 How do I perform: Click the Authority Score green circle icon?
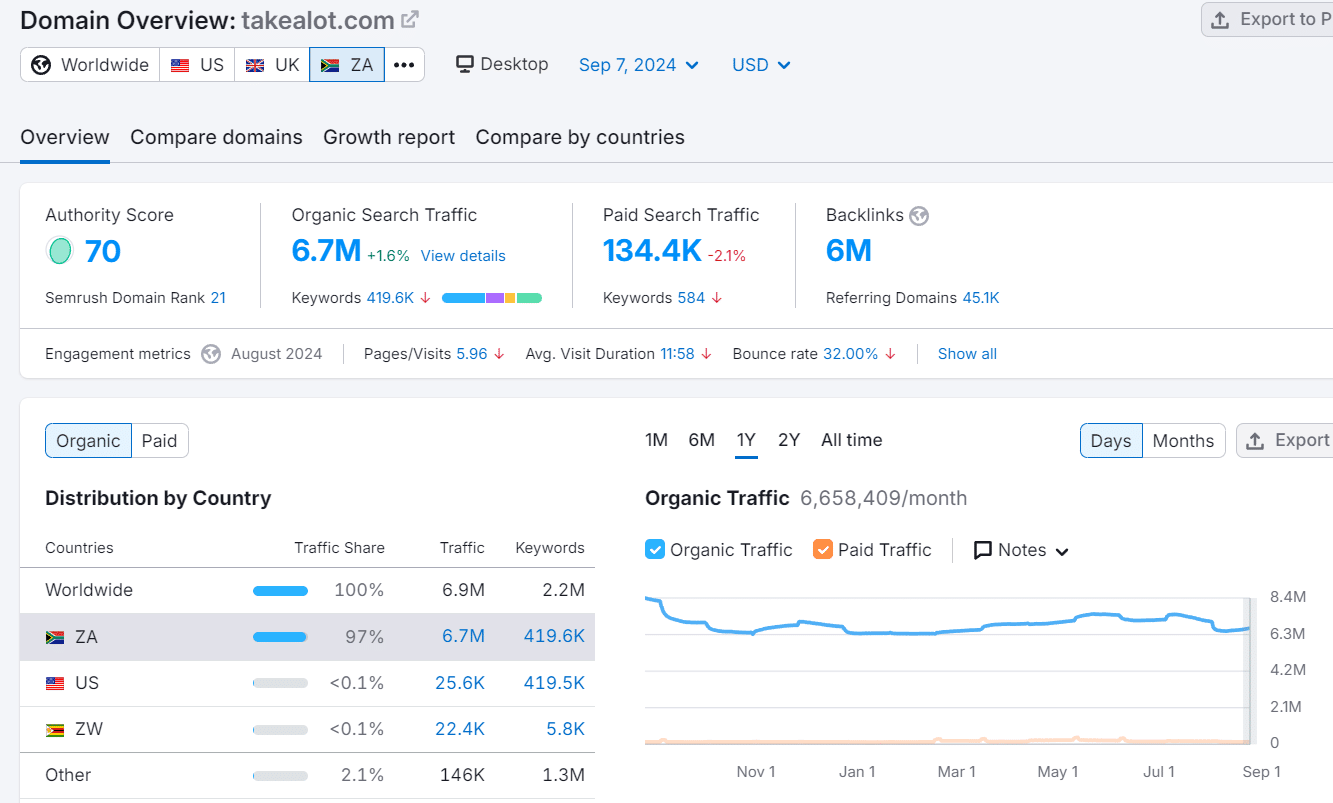(60, 251)
